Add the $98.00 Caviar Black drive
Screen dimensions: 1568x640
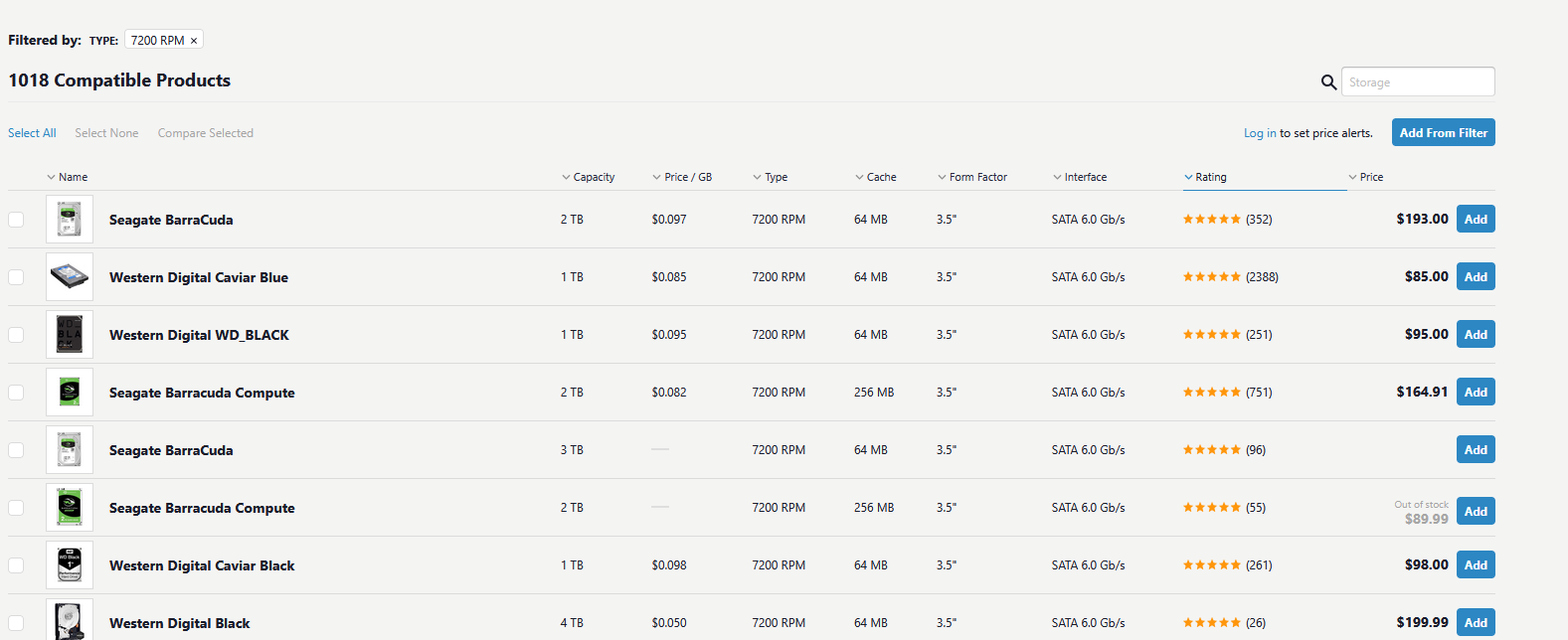click(x=1476, y=564)
